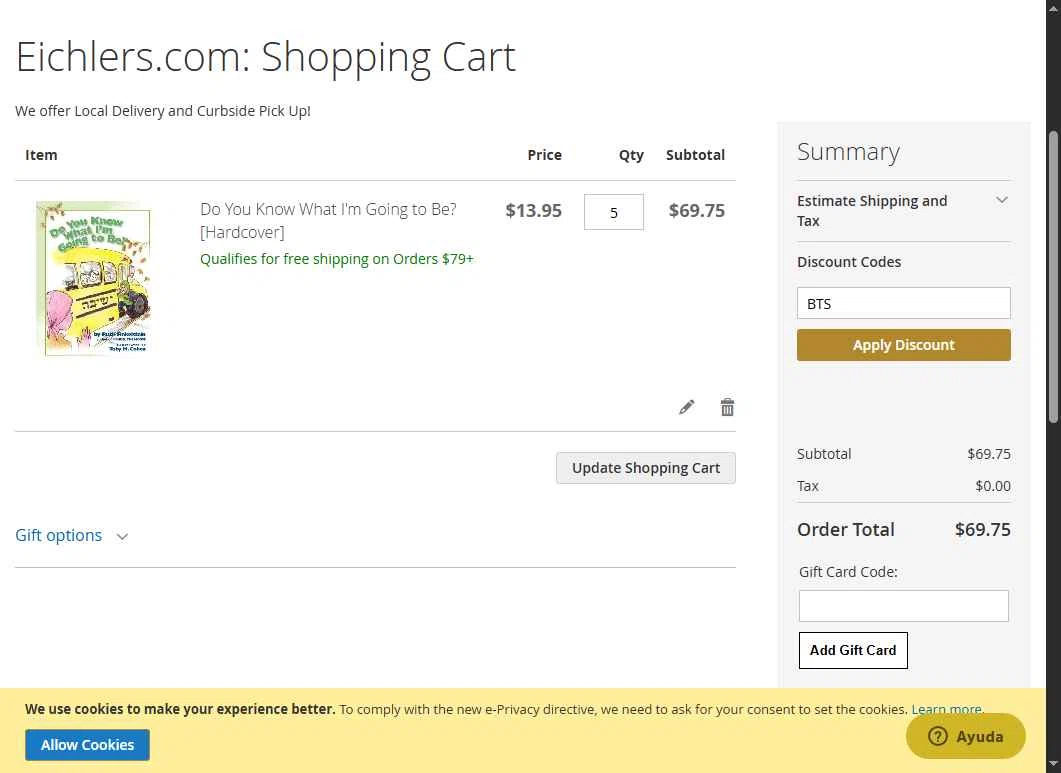Image resolution: width=1061 pixels, height=773 pixels.
Task: Expand Gift options
Action: (71, 535)
